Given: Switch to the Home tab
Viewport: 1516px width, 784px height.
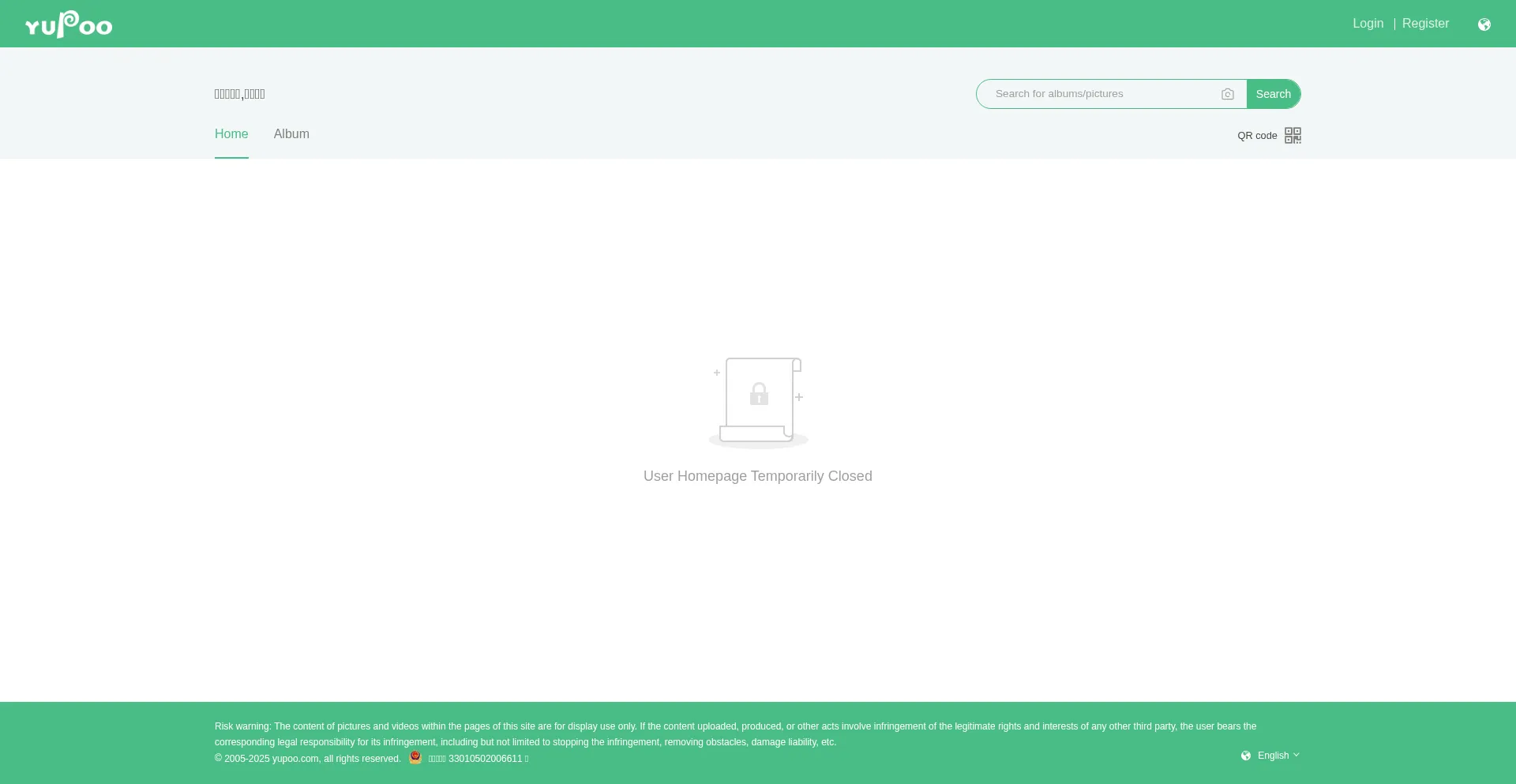Looking at the screenshot, I should (231, 134).
